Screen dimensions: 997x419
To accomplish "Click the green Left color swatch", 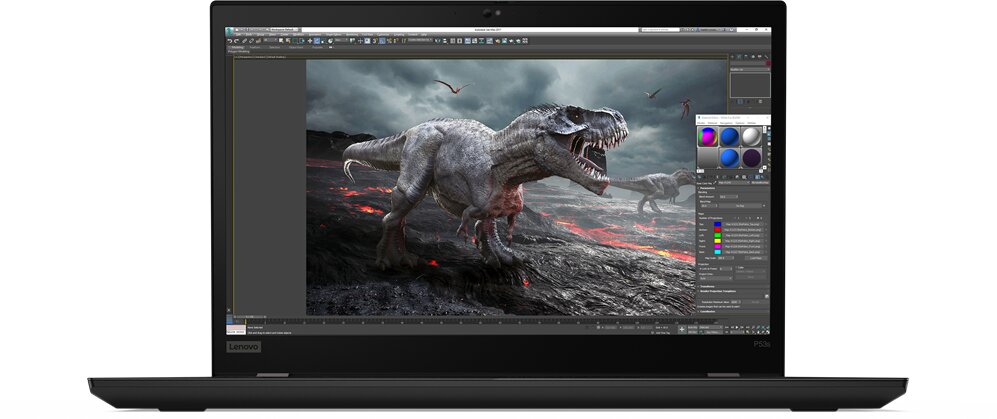I will [x=718, y=235].
